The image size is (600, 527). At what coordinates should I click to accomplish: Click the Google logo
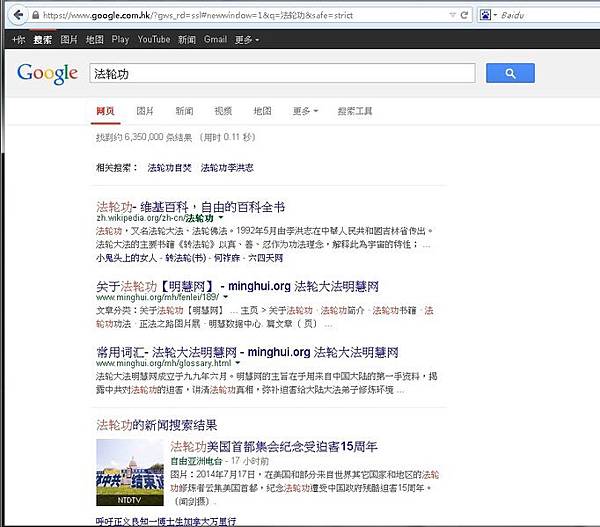point(47,73)
